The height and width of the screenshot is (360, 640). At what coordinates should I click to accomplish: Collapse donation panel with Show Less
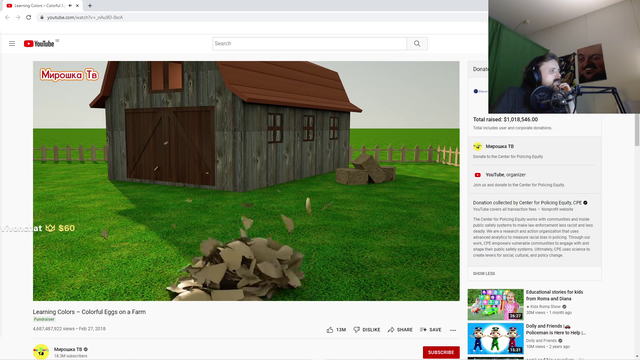[484, 273]
